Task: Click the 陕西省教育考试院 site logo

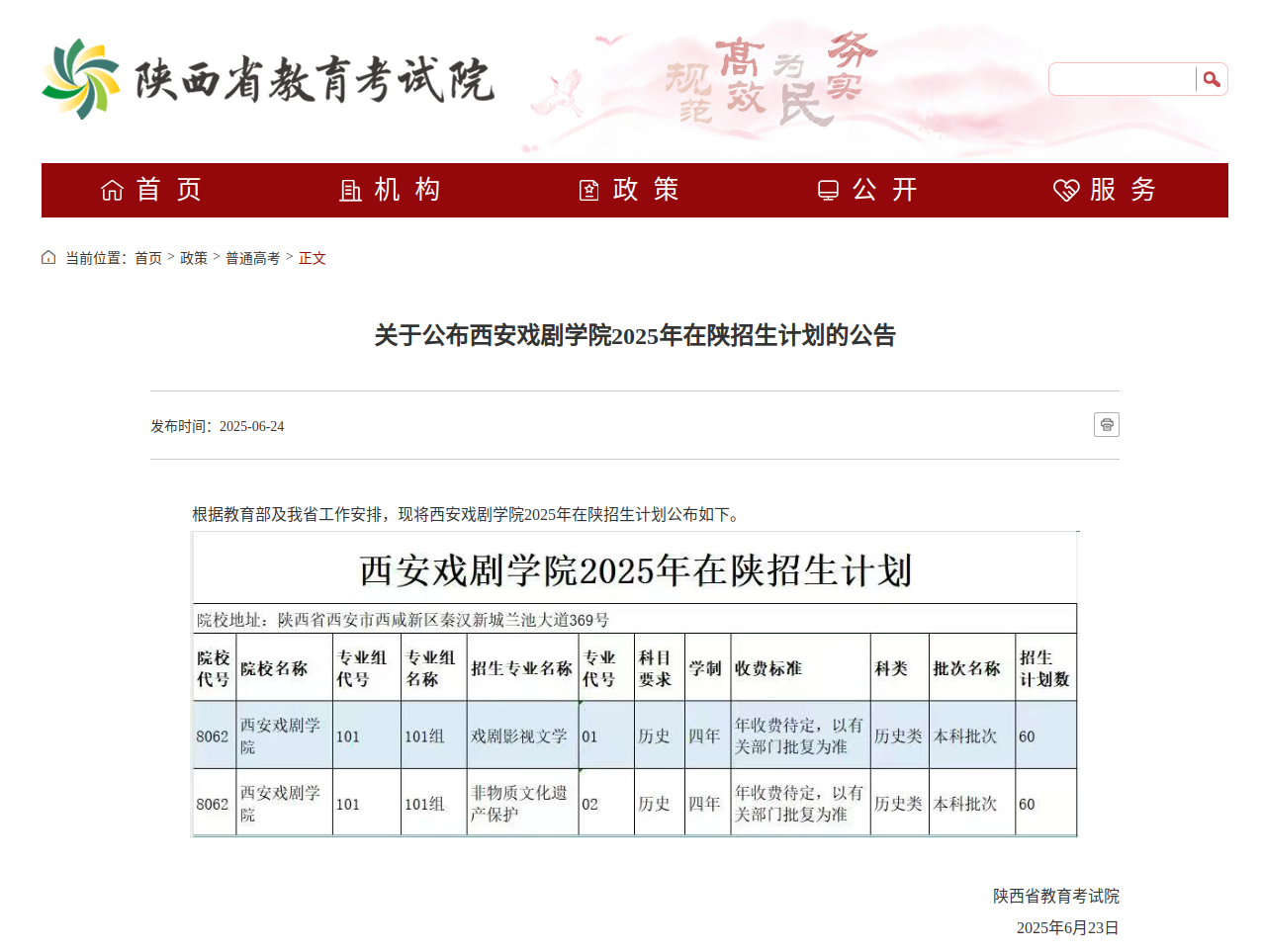Action: [x=267, y=79]
